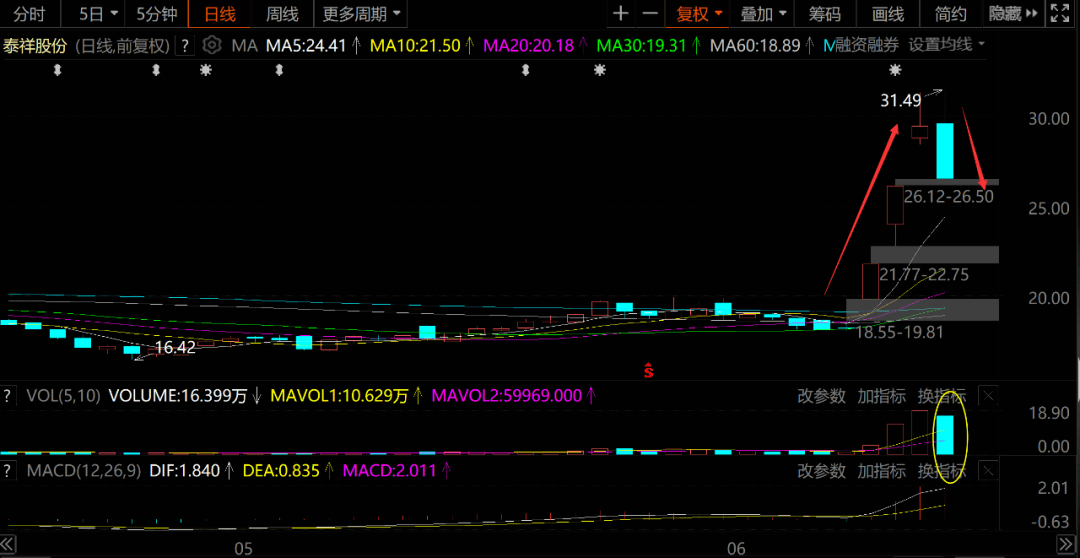Image resolution: width=1080 pixels, height=558 pixels.
Task: Click the 26.12-26.50 gray price zone bar
Action: click(x=947, y=182)
